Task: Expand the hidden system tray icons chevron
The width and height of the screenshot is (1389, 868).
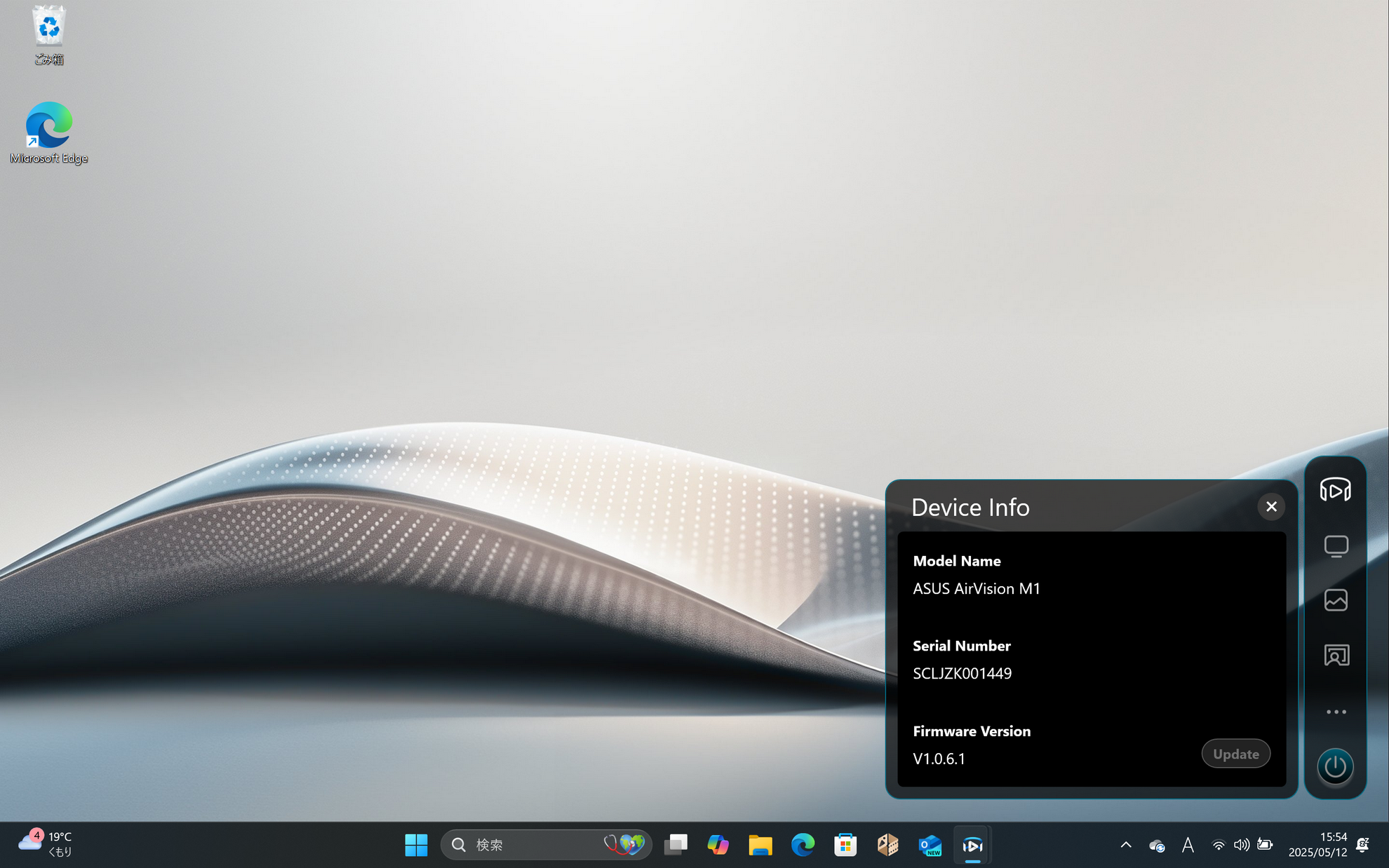Action: 1125,845
